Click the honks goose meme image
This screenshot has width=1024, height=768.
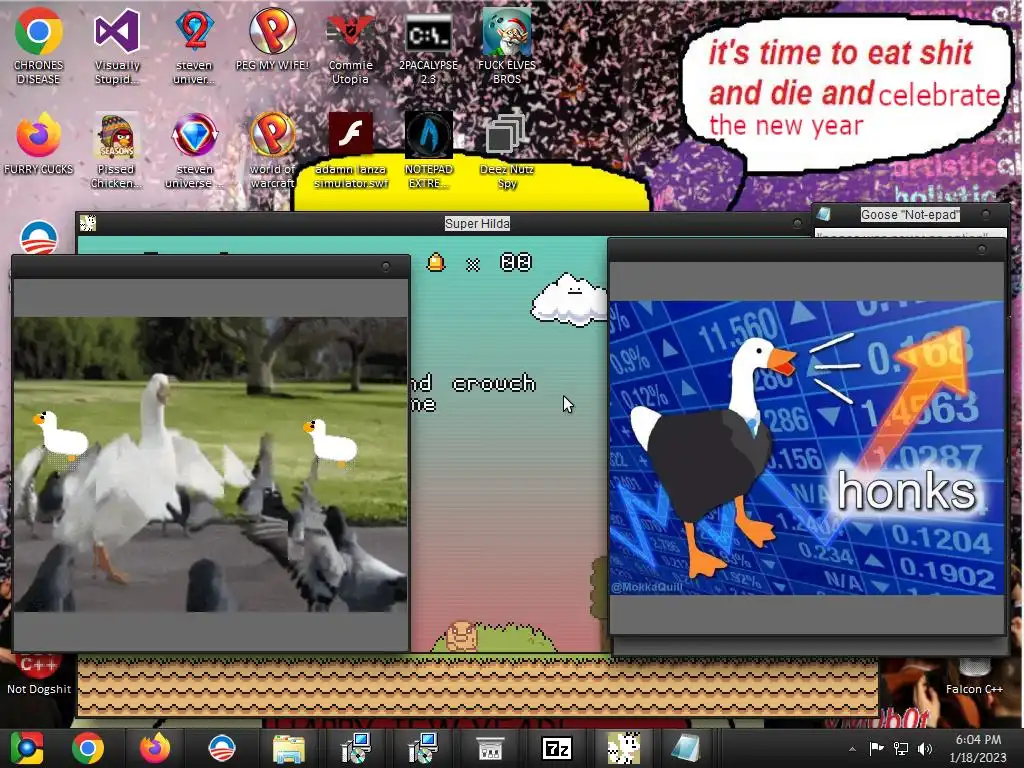pos(807,447)
